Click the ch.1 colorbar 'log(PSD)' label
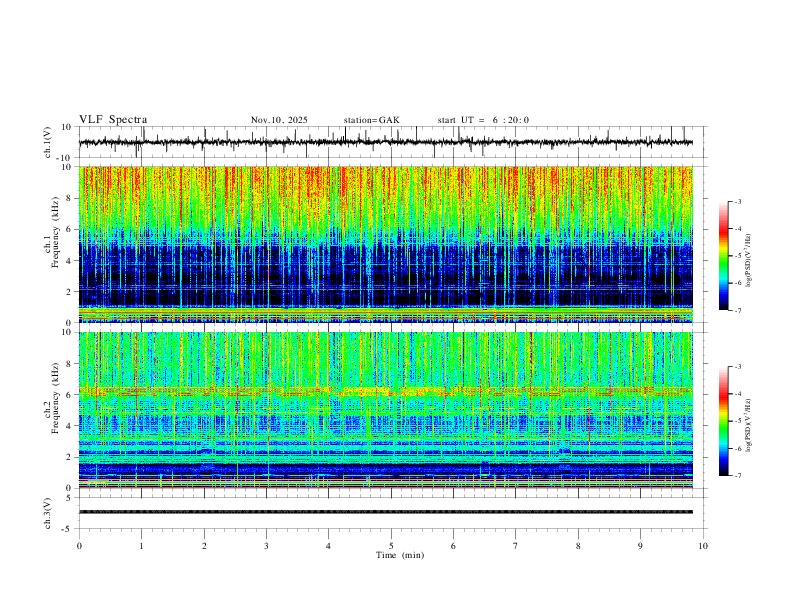Viewport: 792px width, 612px height. [749, 261]
